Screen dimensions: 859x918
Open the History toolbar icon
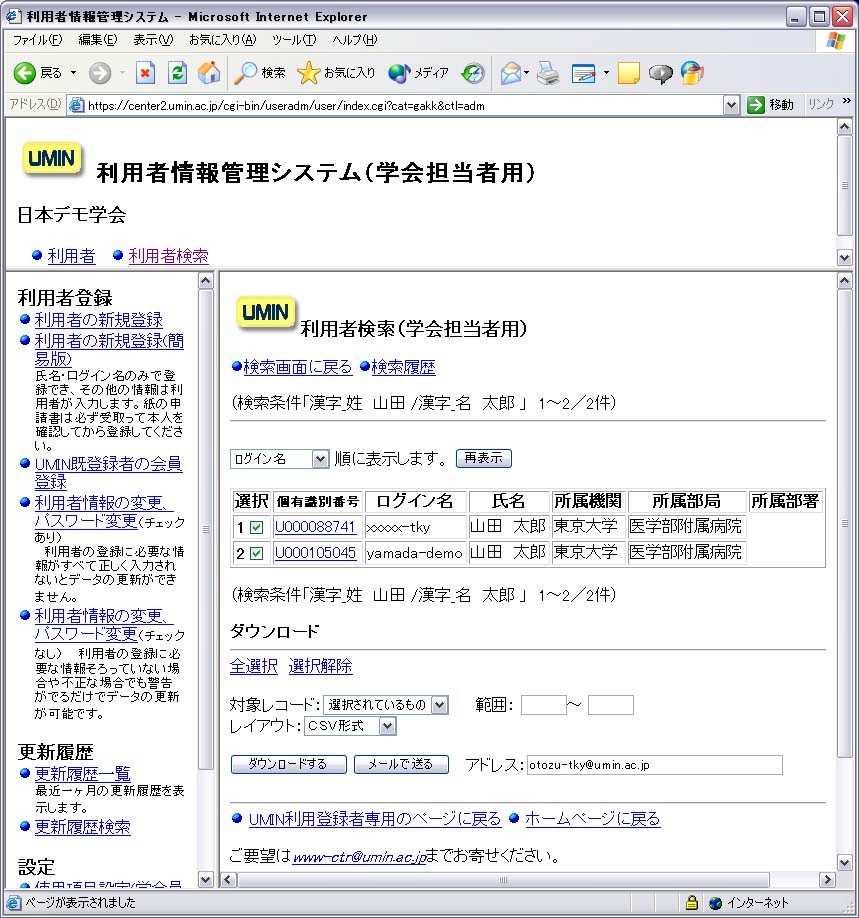click(x=473, y=73)
